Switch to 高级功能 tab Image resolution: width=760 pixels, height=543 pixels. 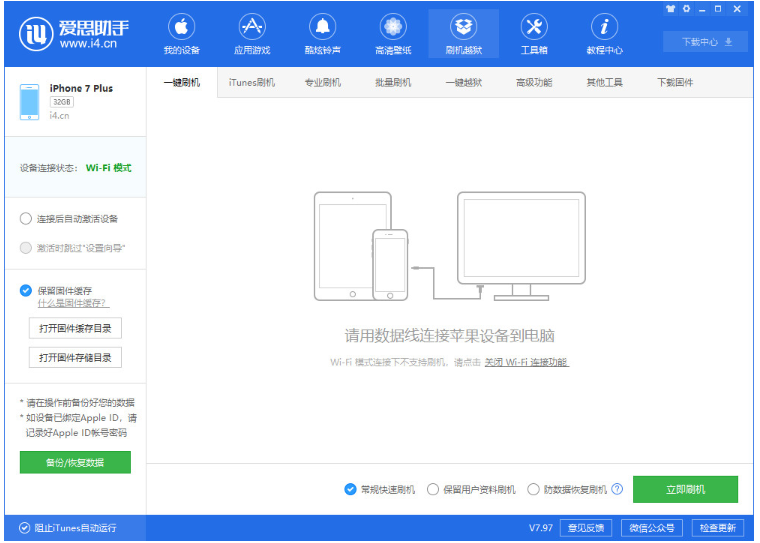pos(534,82)
